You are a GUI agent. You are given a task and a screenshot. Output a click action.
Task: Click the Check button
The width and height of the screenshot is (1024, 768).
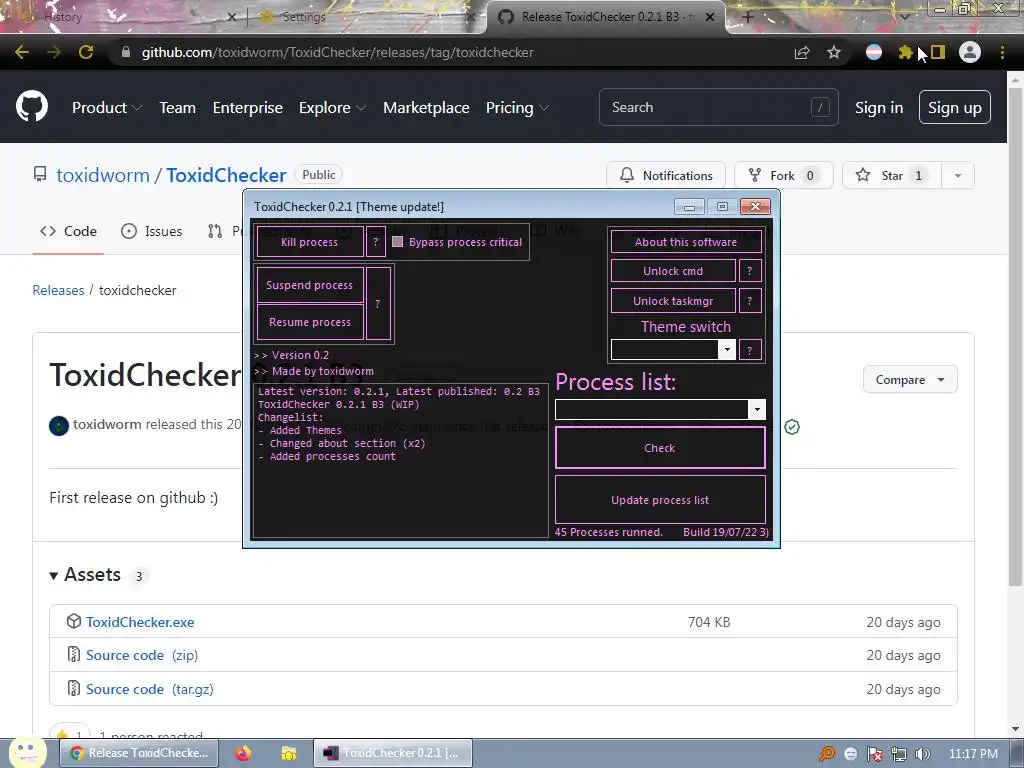tap(660, 448)
